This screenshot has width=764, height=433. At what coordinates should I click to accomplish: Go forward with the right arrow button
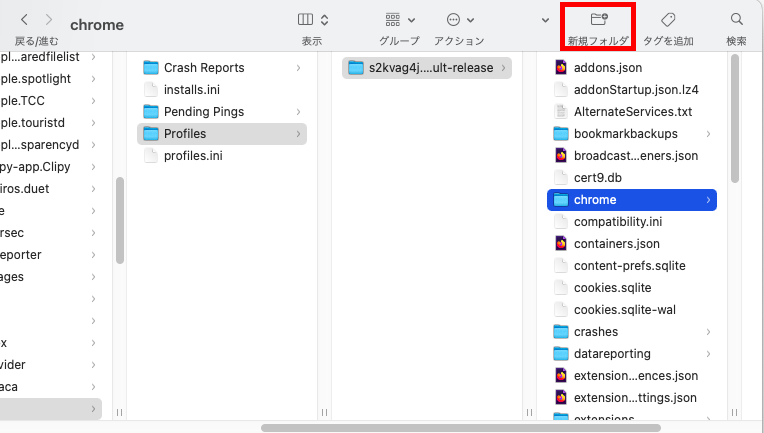coord(49,19)
